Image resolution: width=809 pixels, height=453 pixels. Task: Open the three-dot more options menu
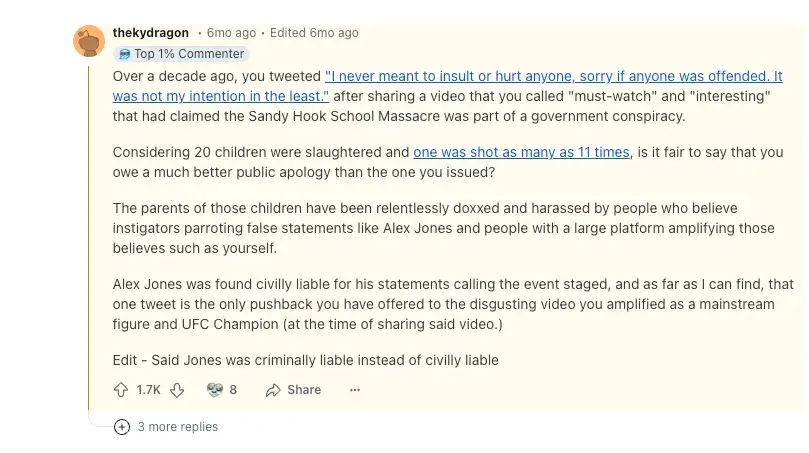click(x=355, y=390)
